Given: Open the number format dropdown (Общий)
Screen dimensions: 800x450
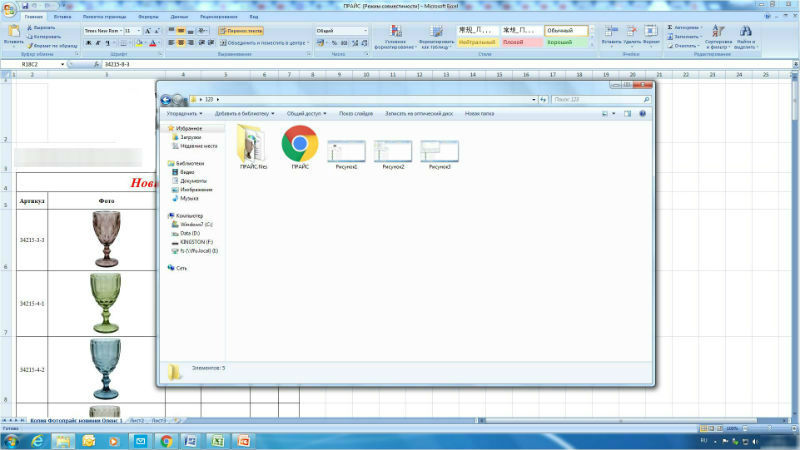Looking at the screenshot, I should pyautogui.click(x=341, y=31).
